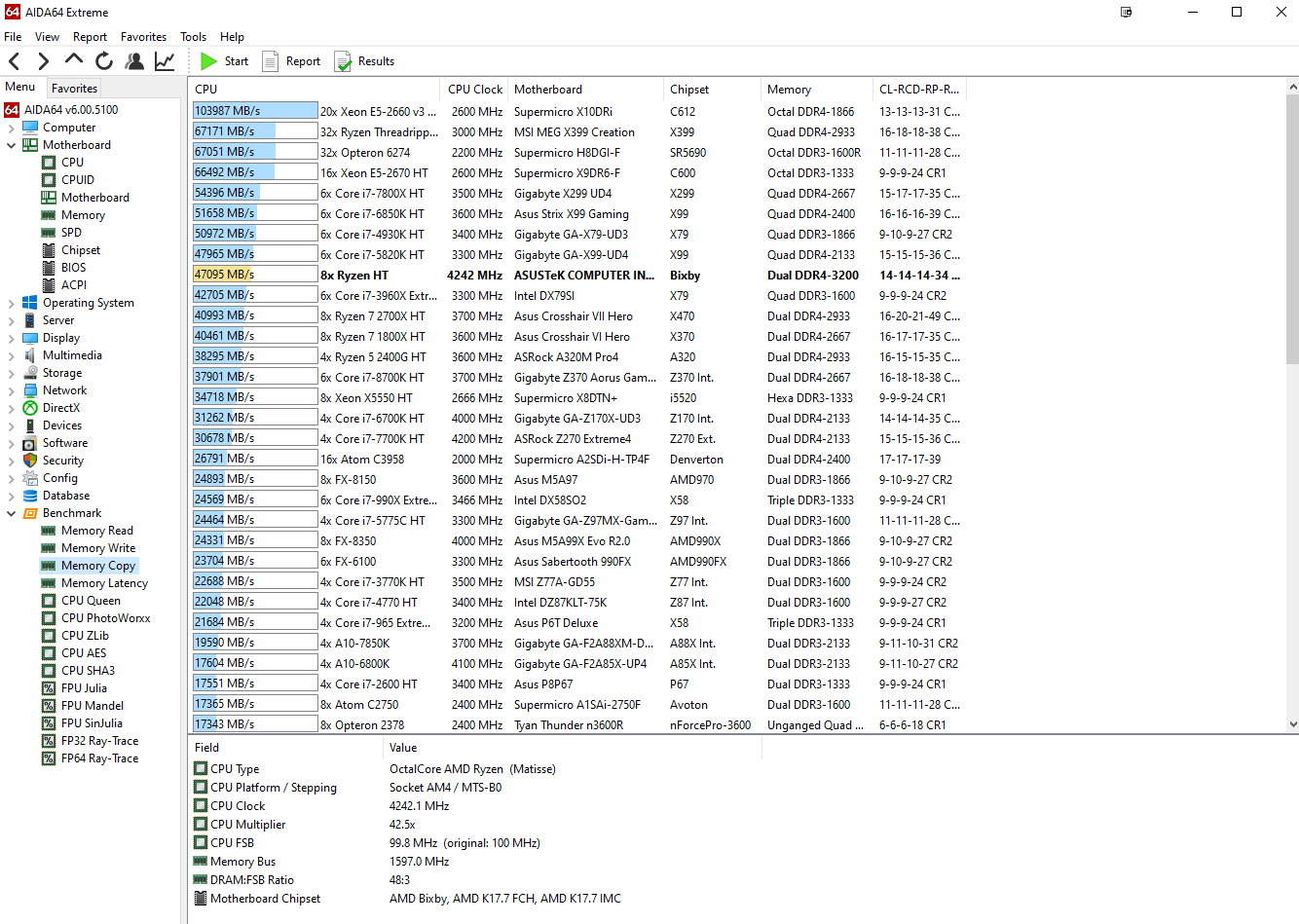Click the up-level arrow icon
1299x924 pixels.
(x=73, y=60)
